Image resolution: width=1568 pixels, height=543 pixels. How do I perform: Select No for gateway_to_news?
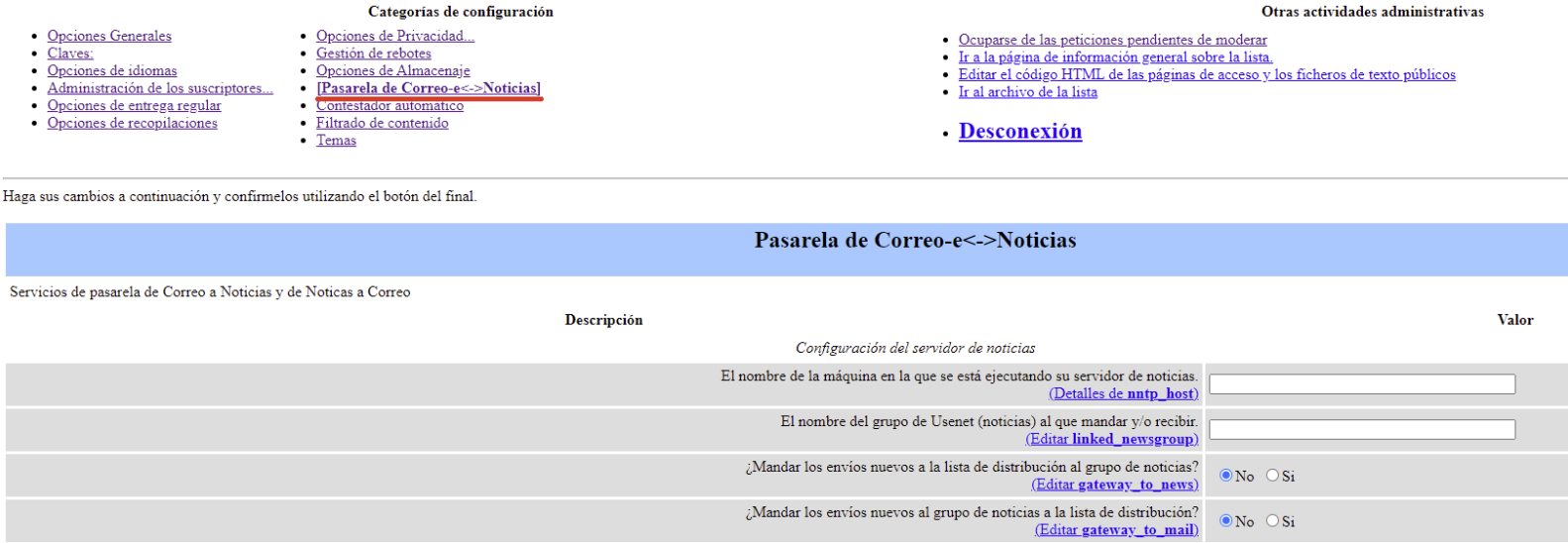pyautogui.click(x=1225, y=476)
